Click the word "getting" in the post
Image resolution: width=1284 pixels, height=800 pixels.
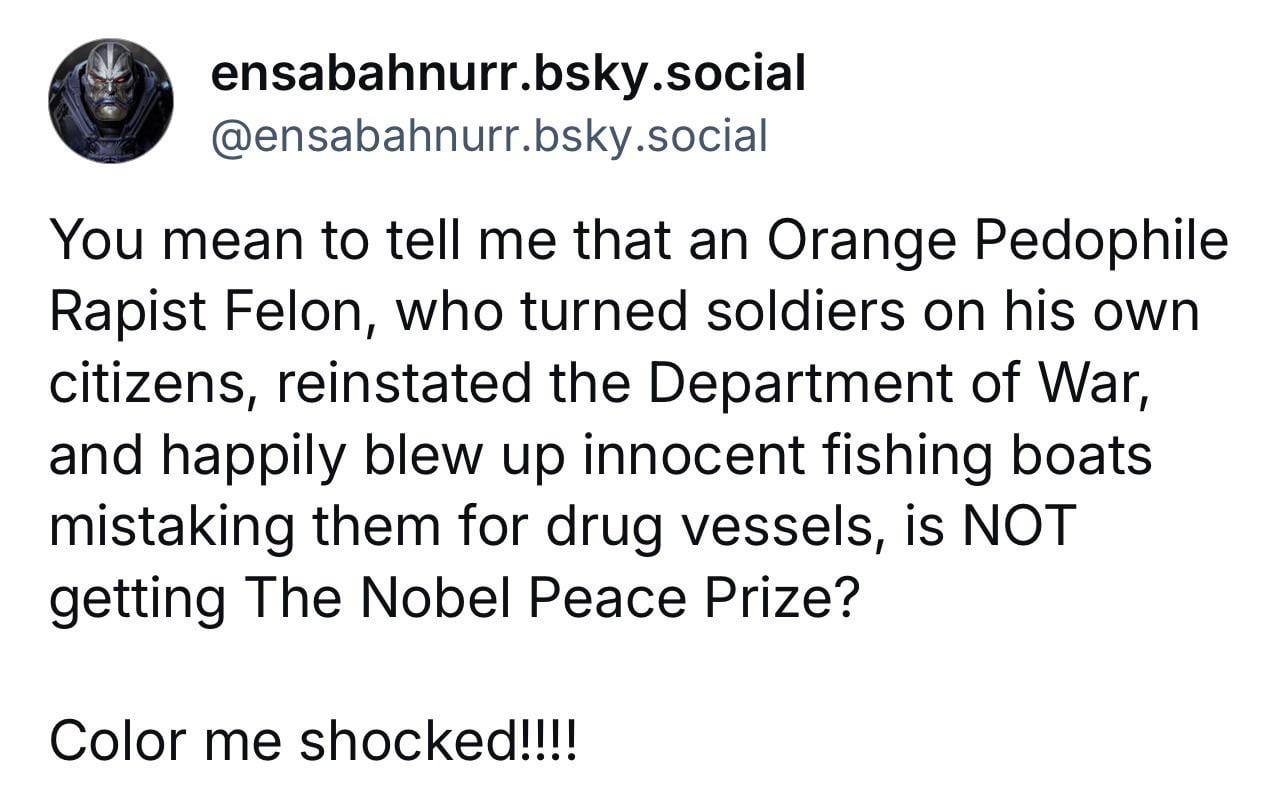tap(137, 599)
